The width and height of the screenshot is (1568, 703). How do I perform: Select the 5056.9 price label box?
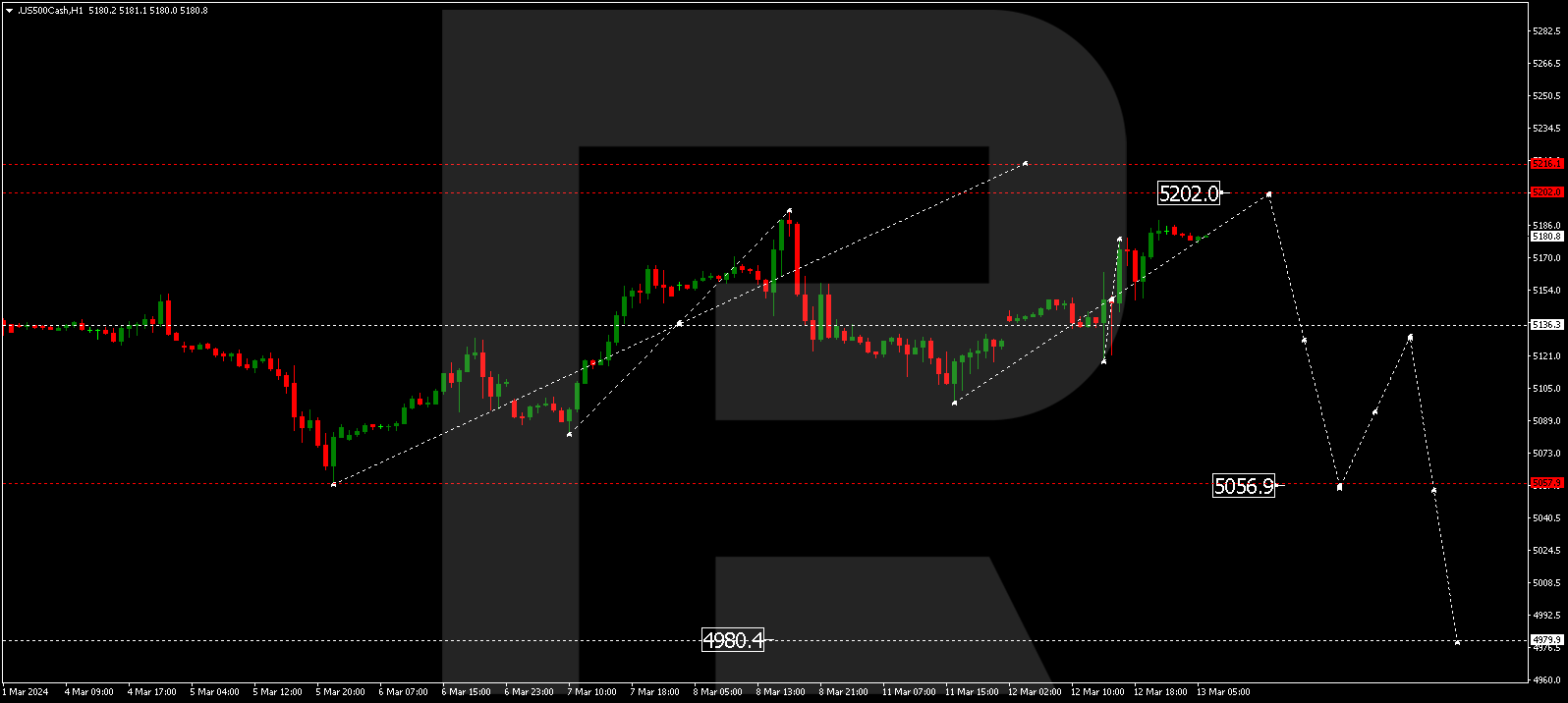pyautogui.click(x=1244, y=486)
